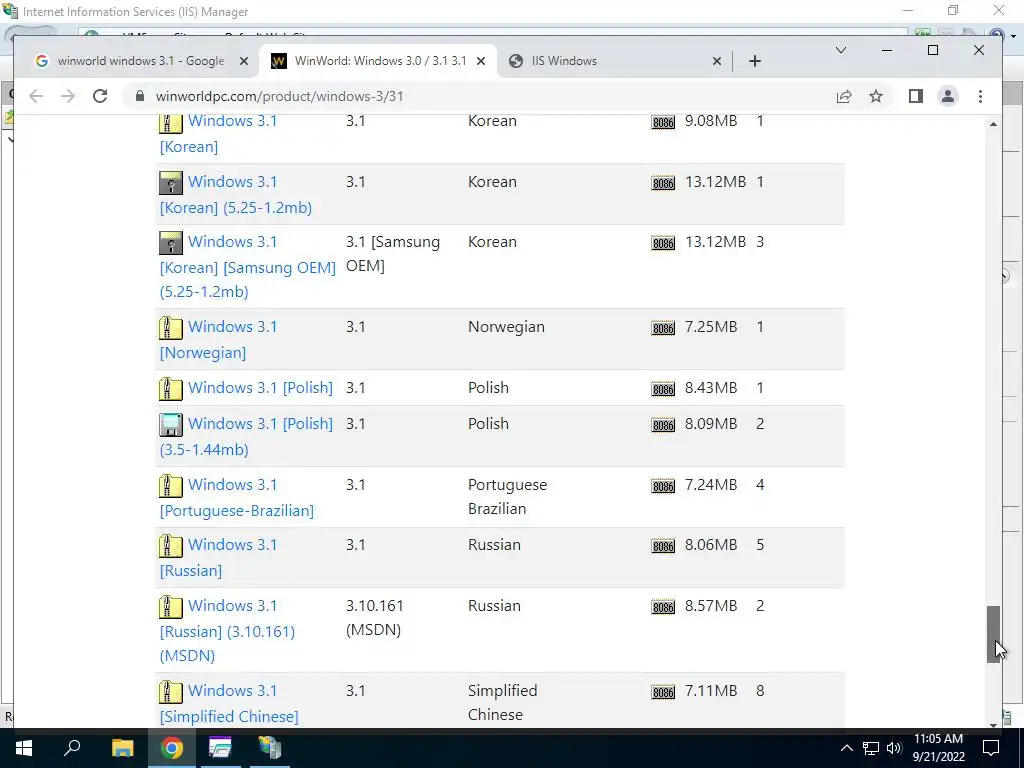
Task: Show hidden system tray icons
Action: click(846, 748)
